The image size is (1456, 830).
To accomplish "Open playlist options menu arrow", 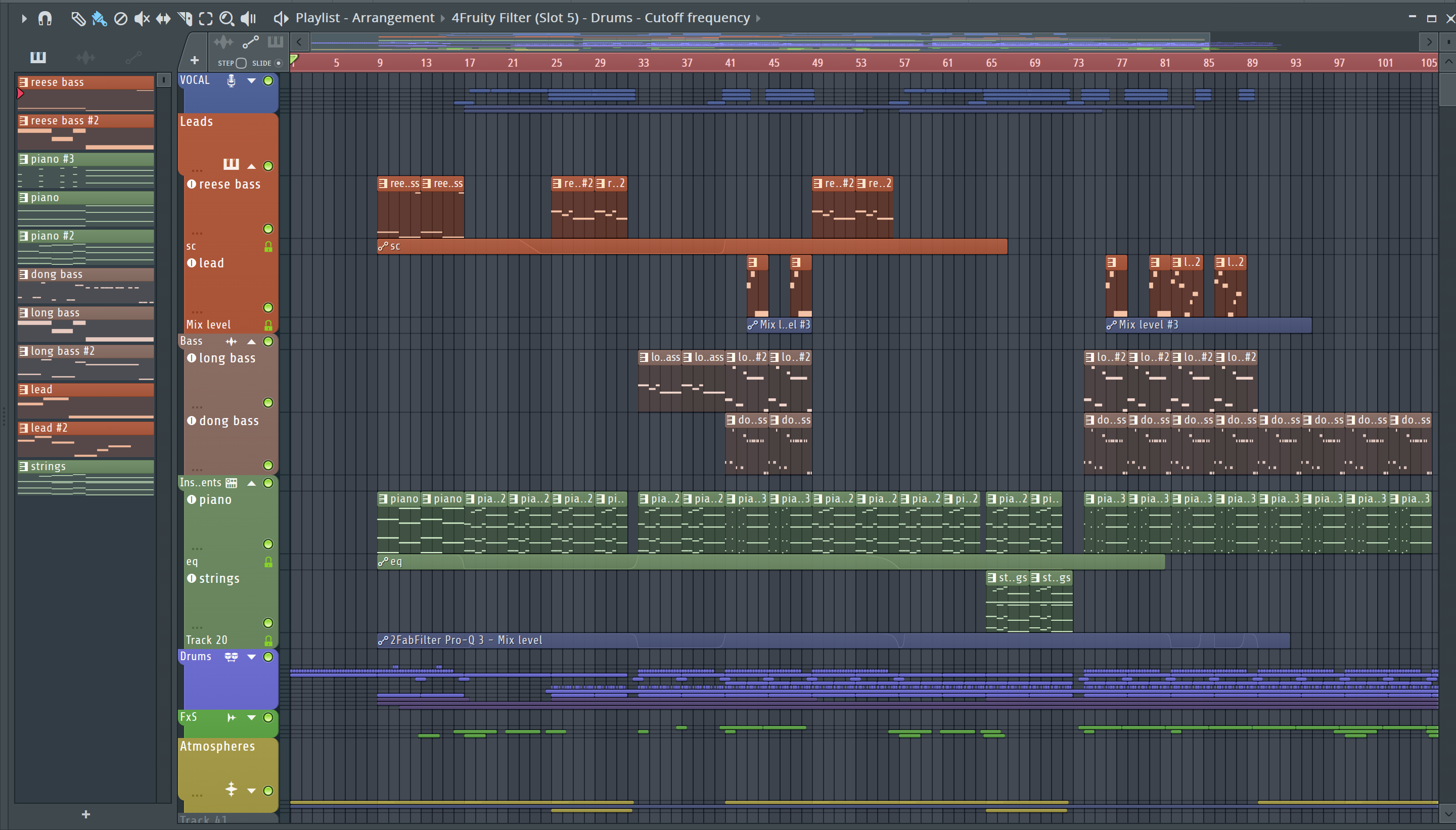I will [24, 18].
